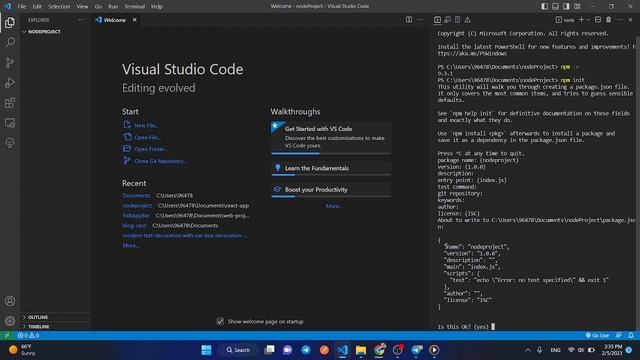Image resolution: width=640 pixels, height=360 pixels.
Task: Select the debug console panel icon
Action: tap(448, 20)
